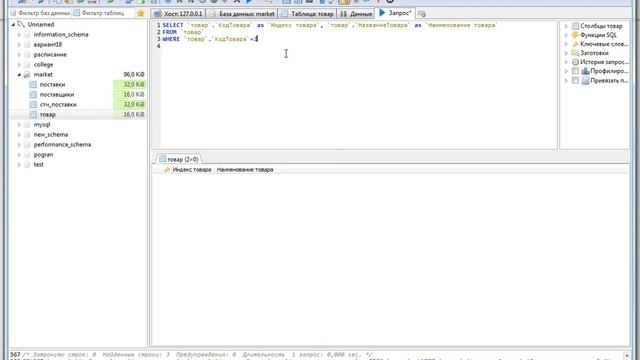640x360 pixels.
Task: Expand the Заготовки helper node
Action: point(566,53)
